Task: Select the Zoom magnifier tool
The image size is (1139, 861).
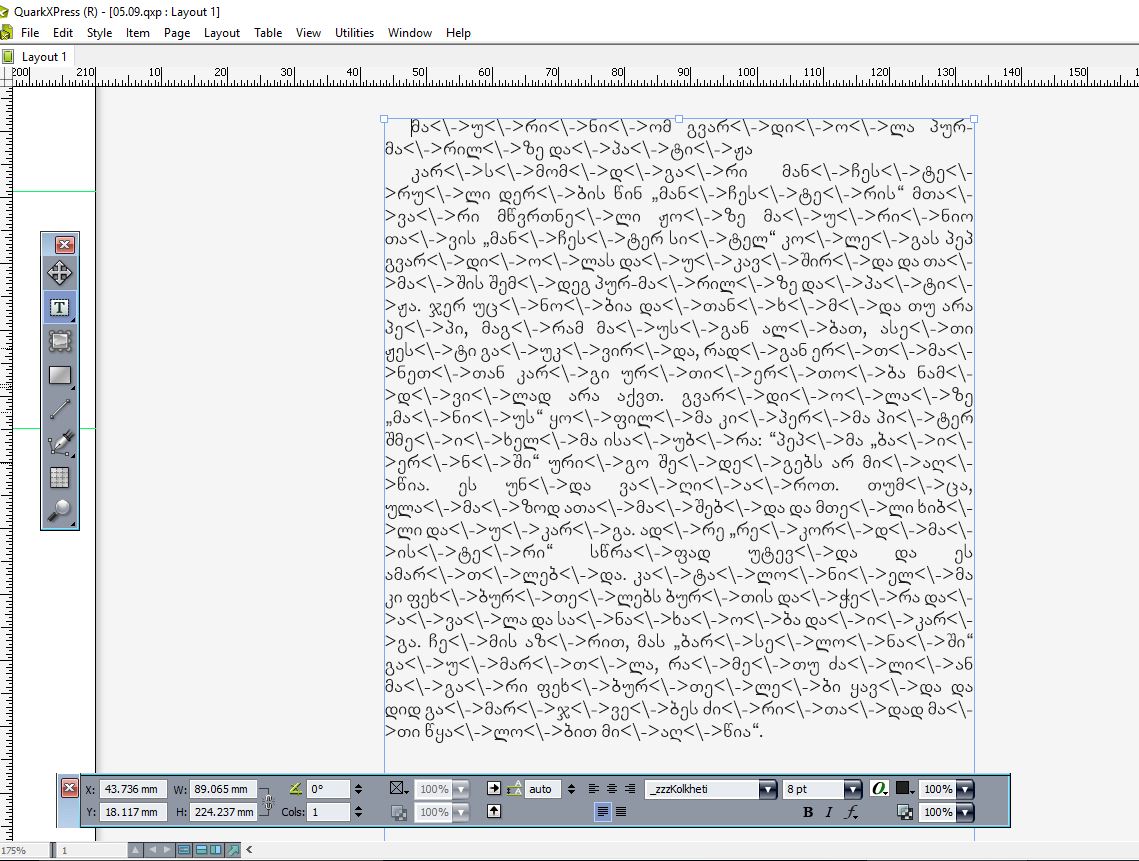Action: pos(59,511)
